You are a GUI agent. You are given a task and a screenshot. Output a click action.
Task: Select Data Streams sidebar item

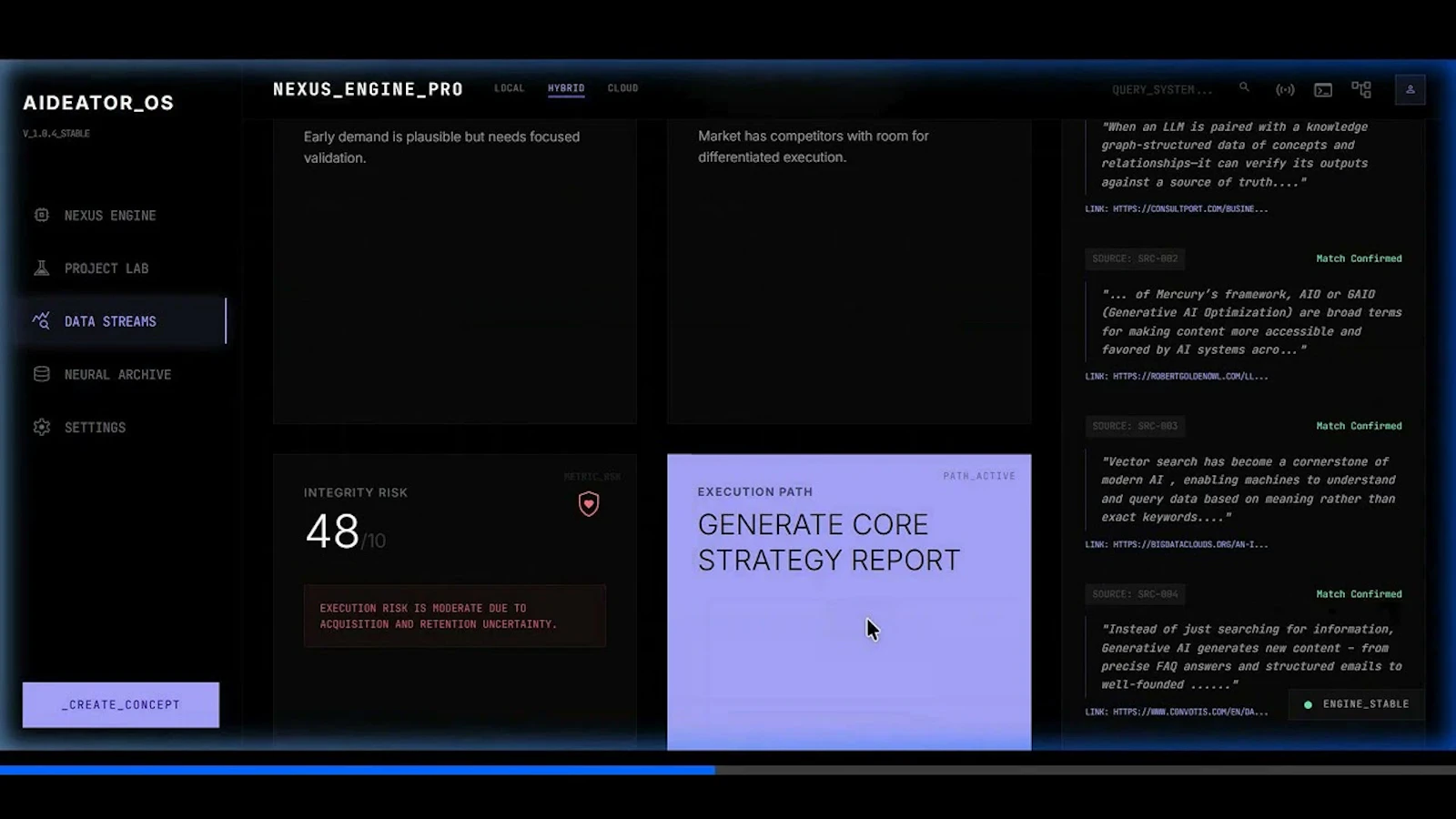pyautogui.click(x=120, y=321)
